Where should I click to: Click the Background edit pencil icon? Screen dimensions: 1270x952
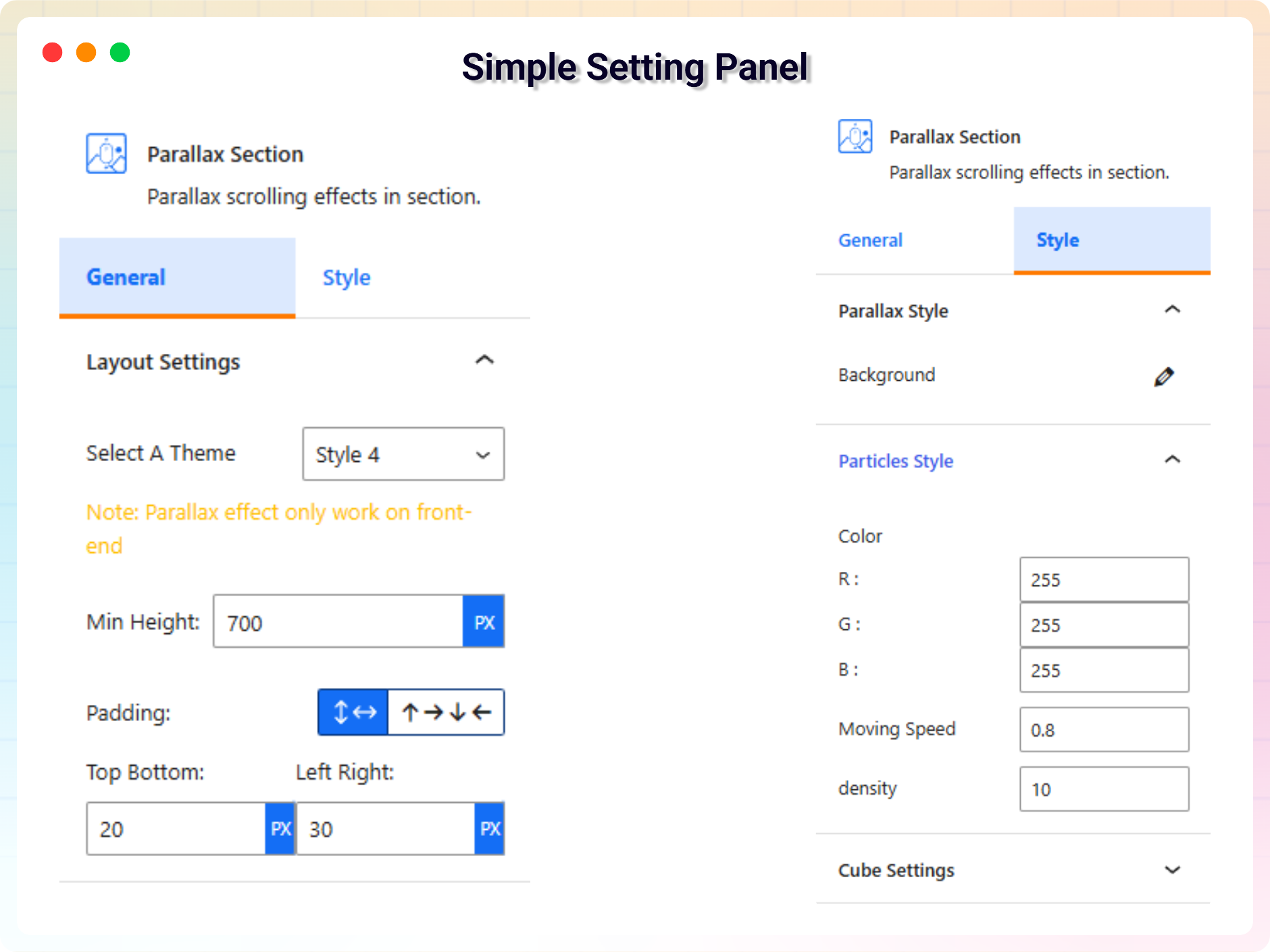coord(1163,377)
